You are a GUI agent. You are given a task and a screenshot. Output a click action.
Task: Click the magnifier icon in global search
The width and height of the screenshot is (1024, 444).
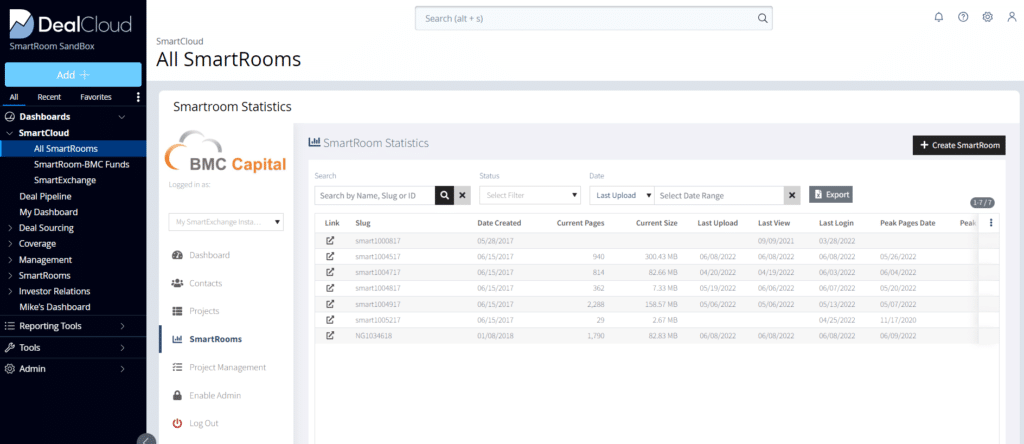[x=762, y=18]
